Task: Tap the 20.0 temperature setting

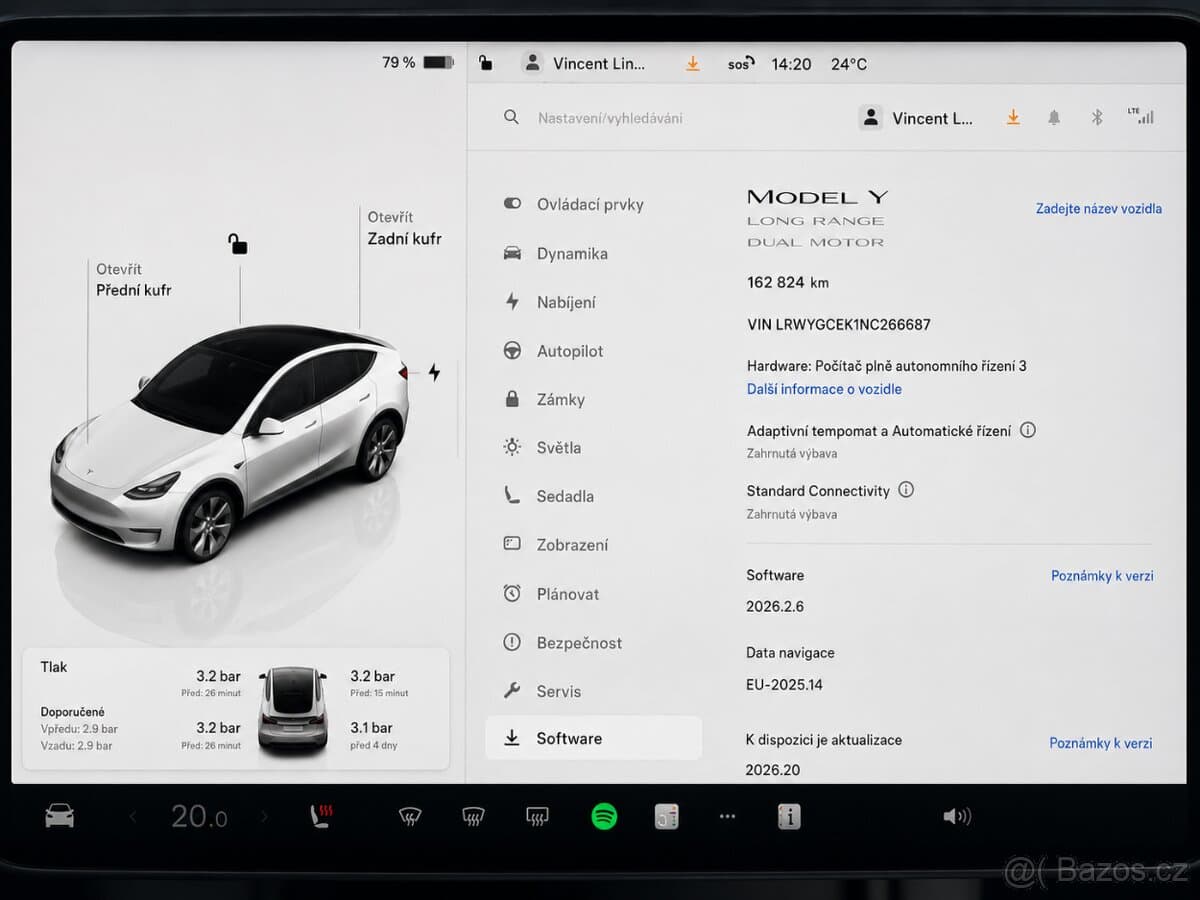Action: (x=199, y=817)
